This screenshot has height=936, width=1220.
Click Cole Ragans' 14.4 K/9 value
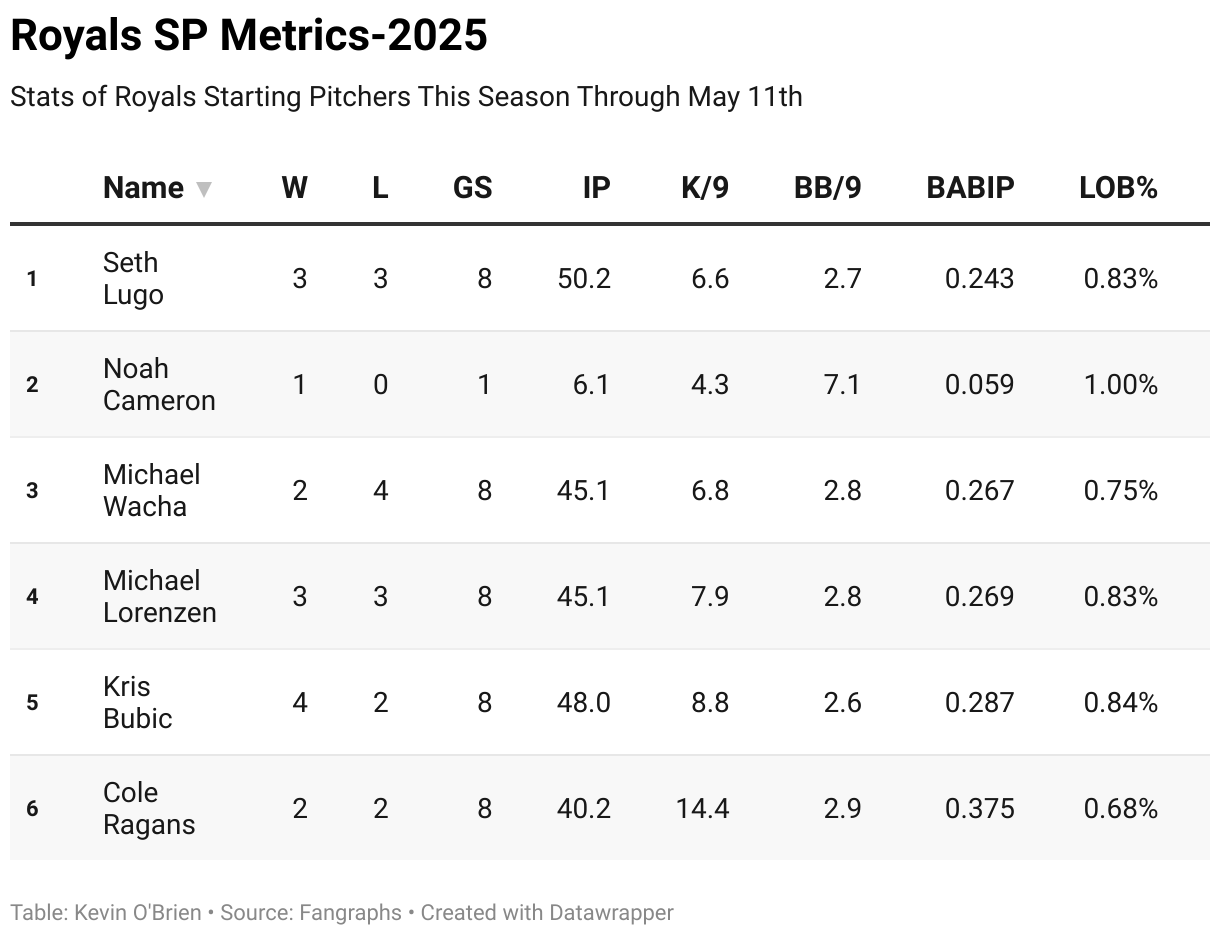click(x=702, y=808)
